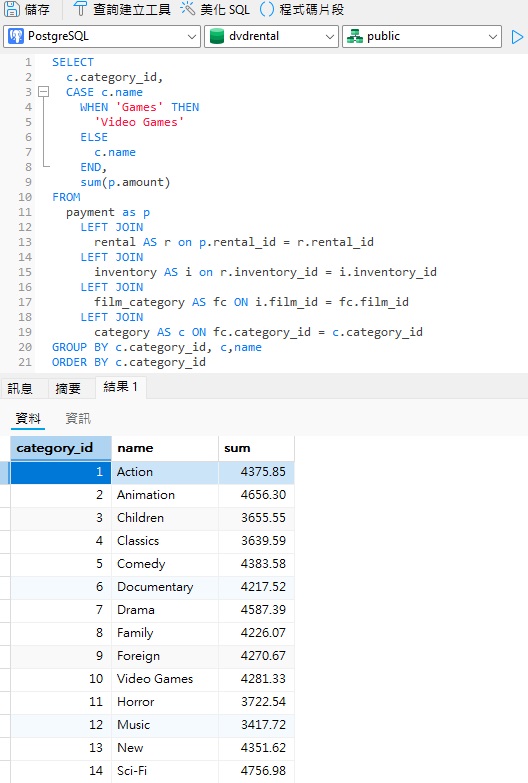528x783 pixels.
Task: Select the Foreign name cell
Action: point(165,656)
